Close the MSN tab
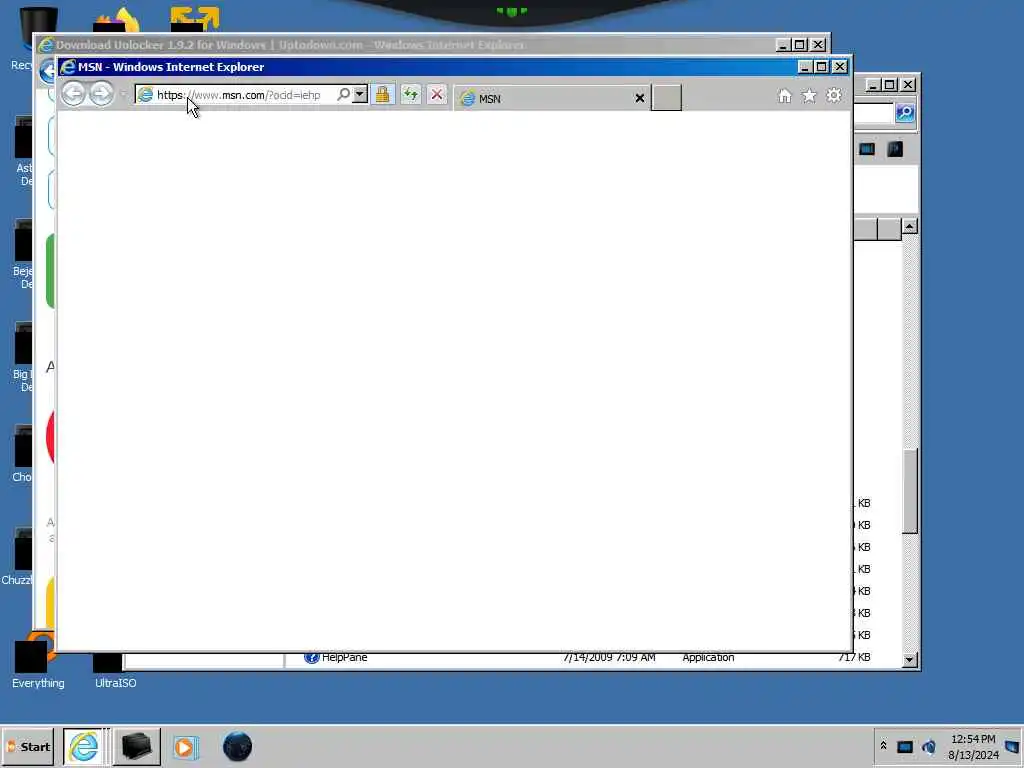The image size is (1024, 768). 640,99
